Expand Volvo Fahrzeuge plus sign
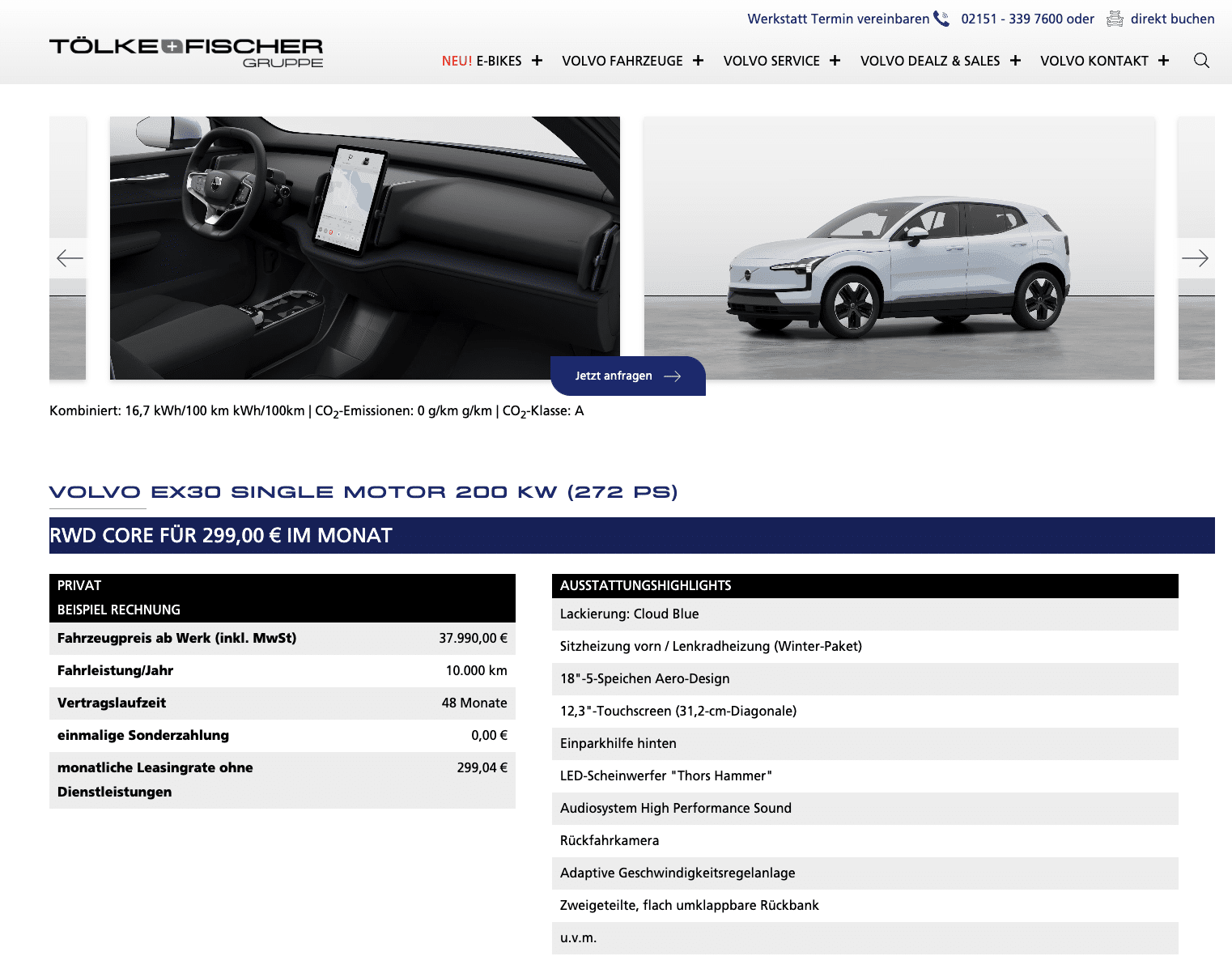The height and width of the screenshot is (973, 1232). tap(698, 61)
